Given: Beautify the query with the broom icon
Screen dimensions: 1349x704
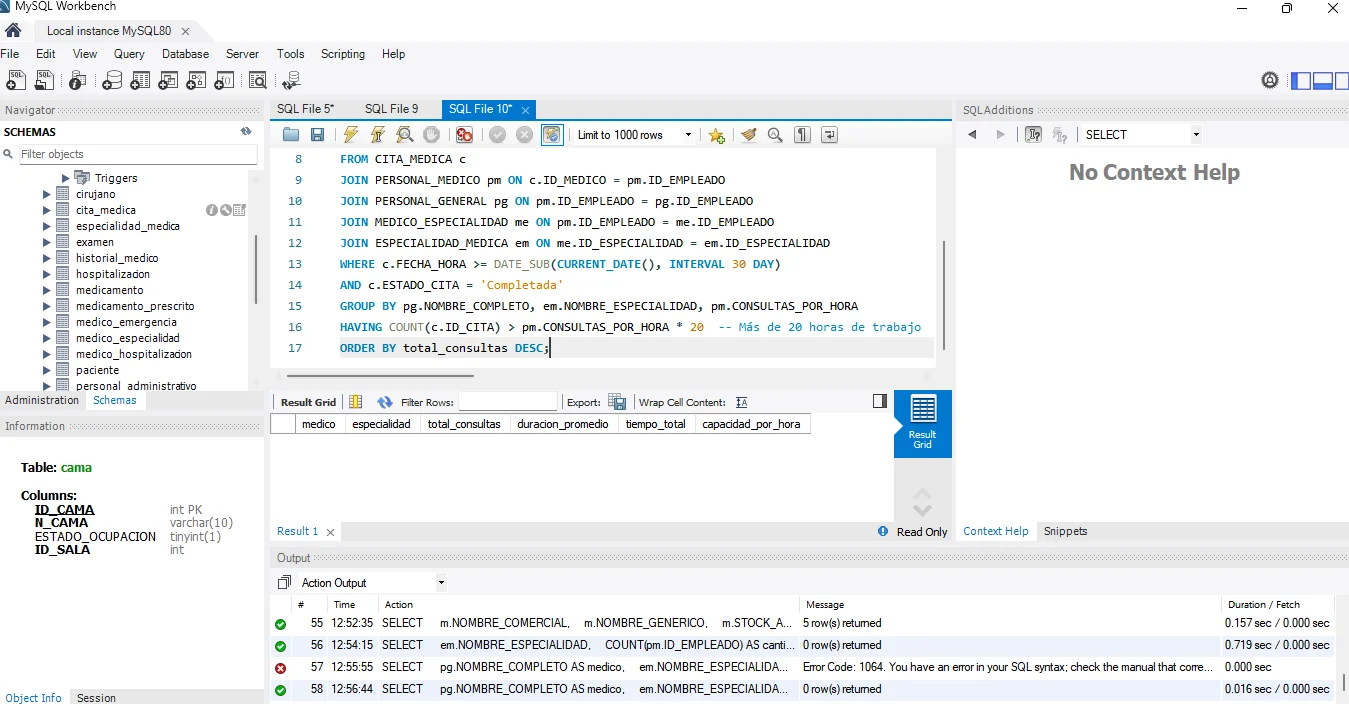Looking at the screenshot, I should (748, 135).
